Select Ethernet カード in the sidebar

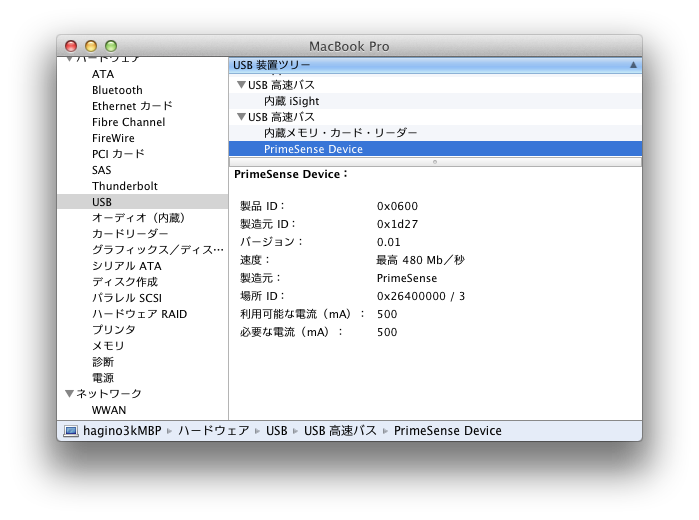pos(132,106)
